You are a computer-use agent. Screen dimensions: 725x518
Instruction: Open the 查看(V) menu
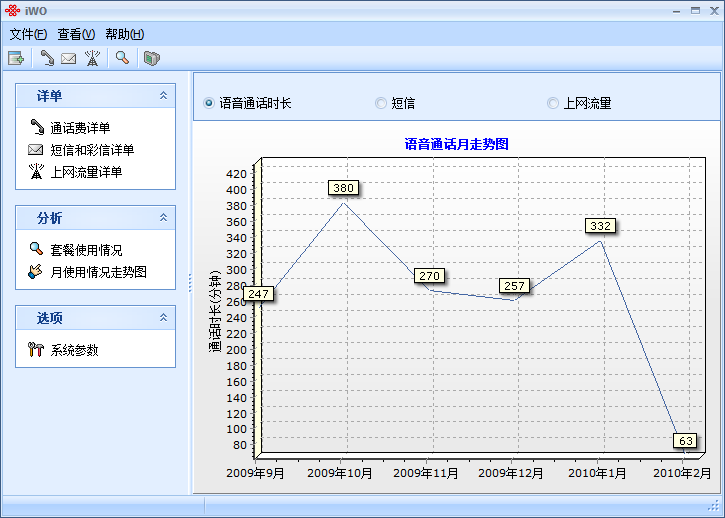tap(76, 34)
